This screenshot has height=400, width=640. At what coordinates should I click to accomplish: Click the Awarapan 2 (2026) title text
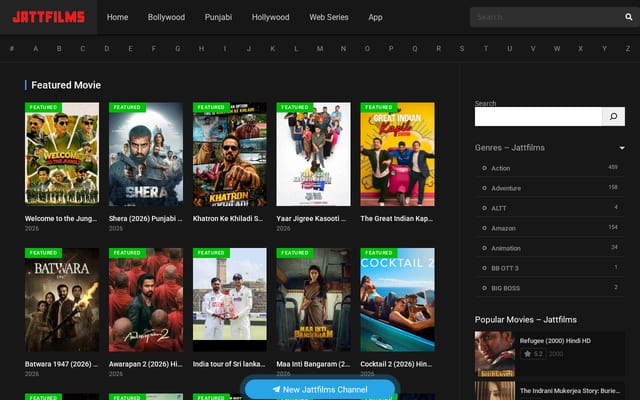[145, 364]
